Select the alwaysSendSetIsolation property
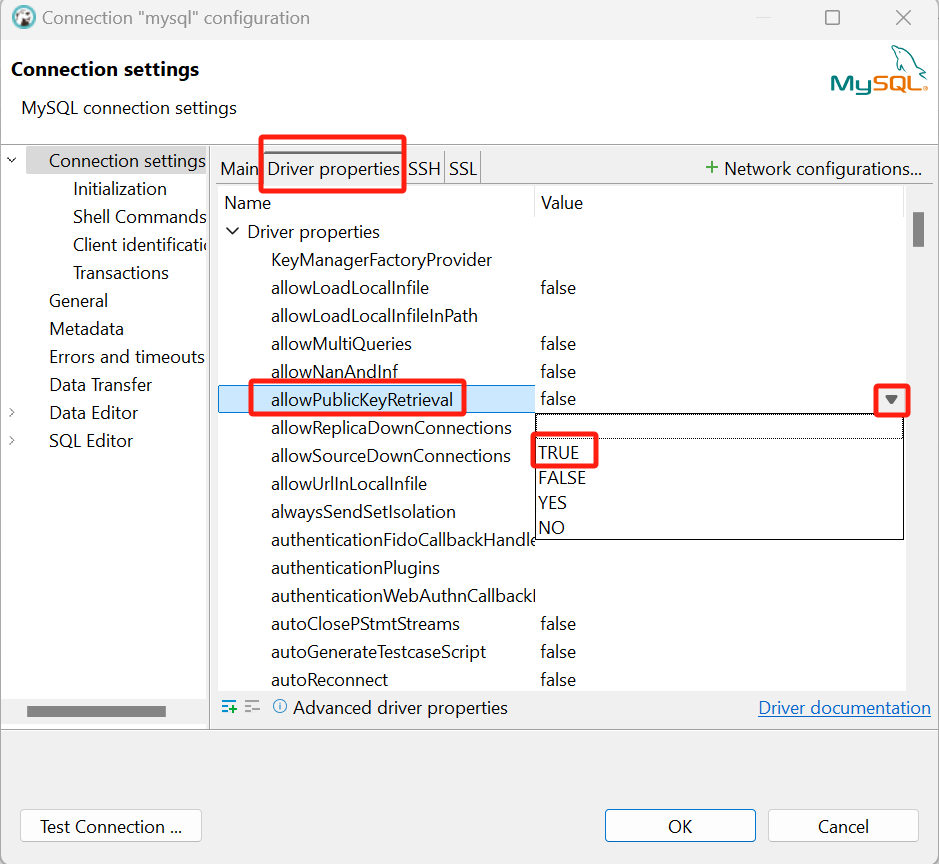The height and width of the screenshot is (864, 939). [x=363, y=512]
